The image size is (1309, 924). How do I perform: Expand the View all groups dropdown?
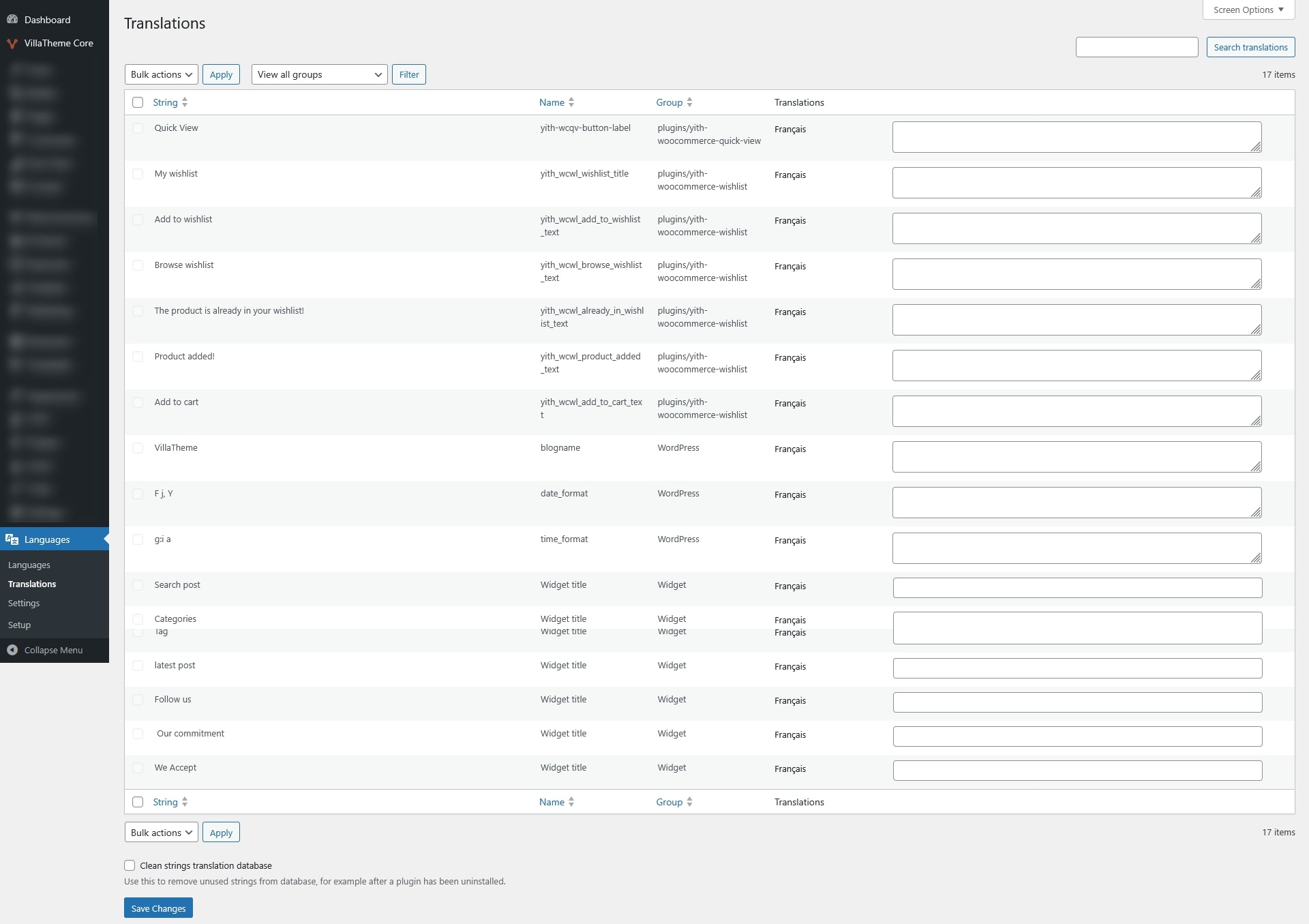click(319, 74)
